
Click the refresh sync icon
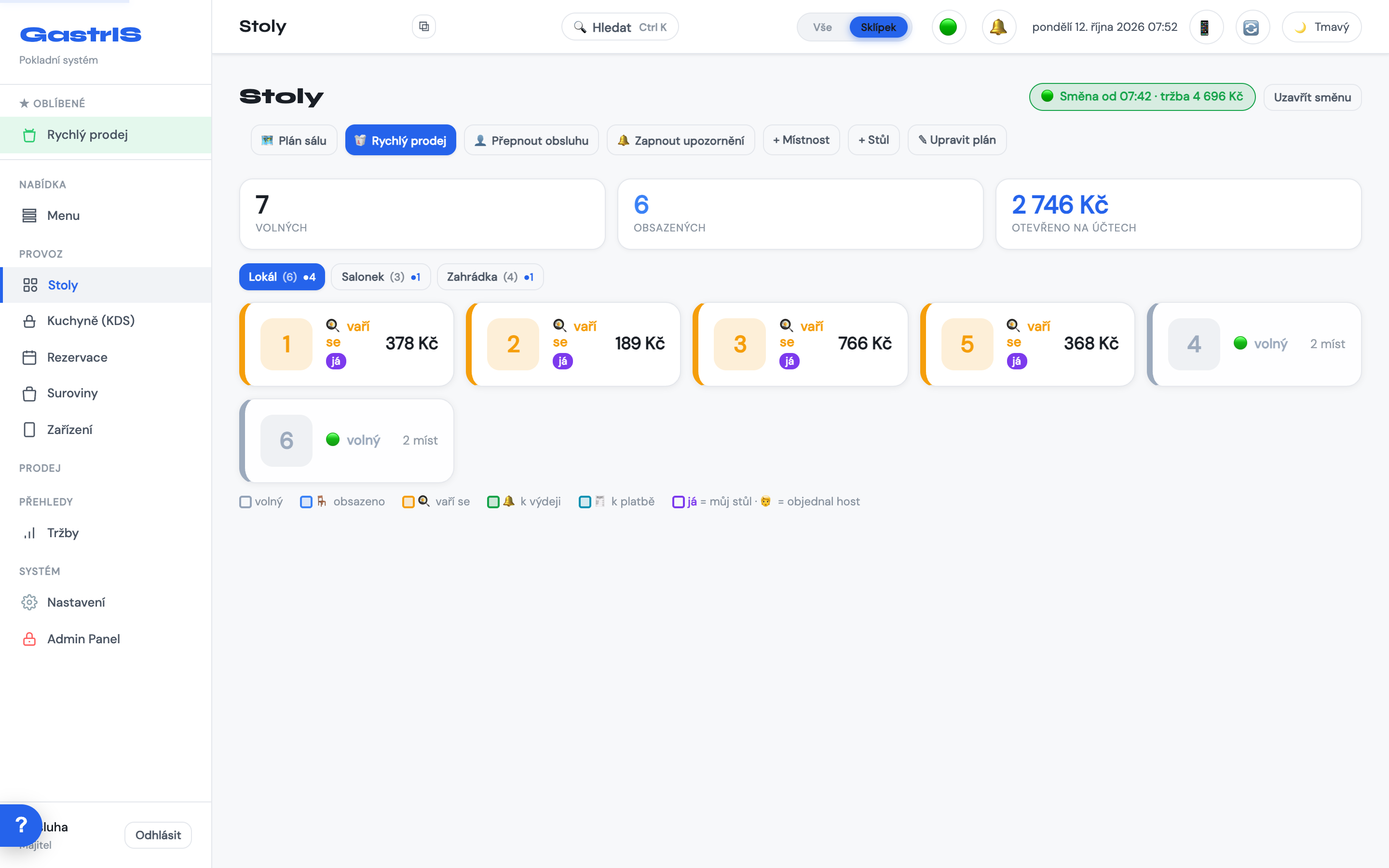[x=1251, y=27]
